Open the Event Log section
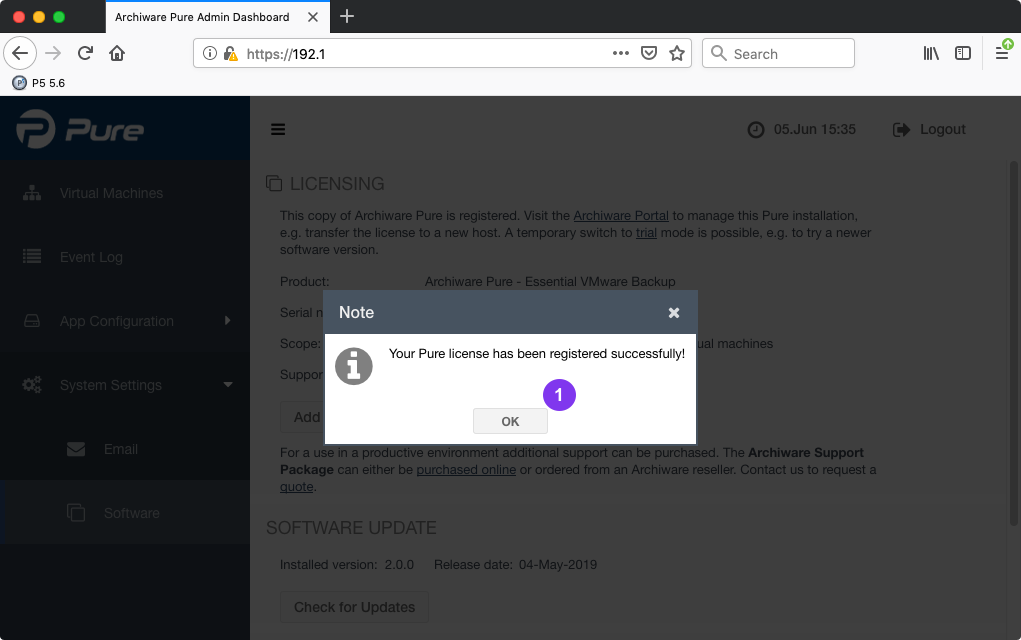Image resolution: width=1021 pixels, height=640 pixels. 91,257
